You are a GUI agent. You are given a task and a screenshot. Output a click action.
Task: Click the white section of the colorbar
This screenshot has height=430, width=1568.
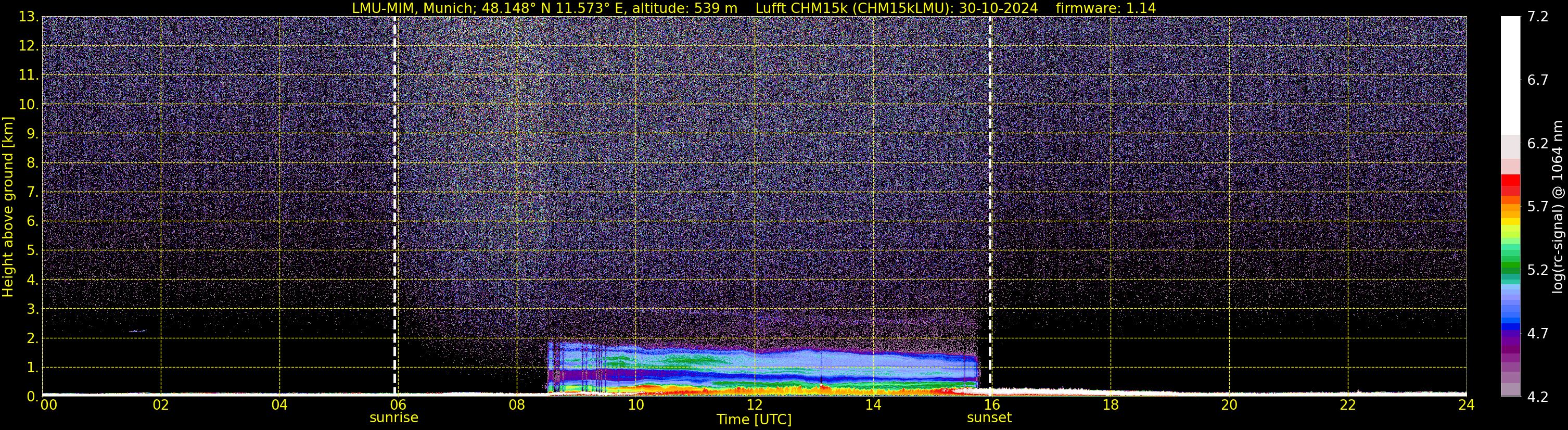[1510, 75]
